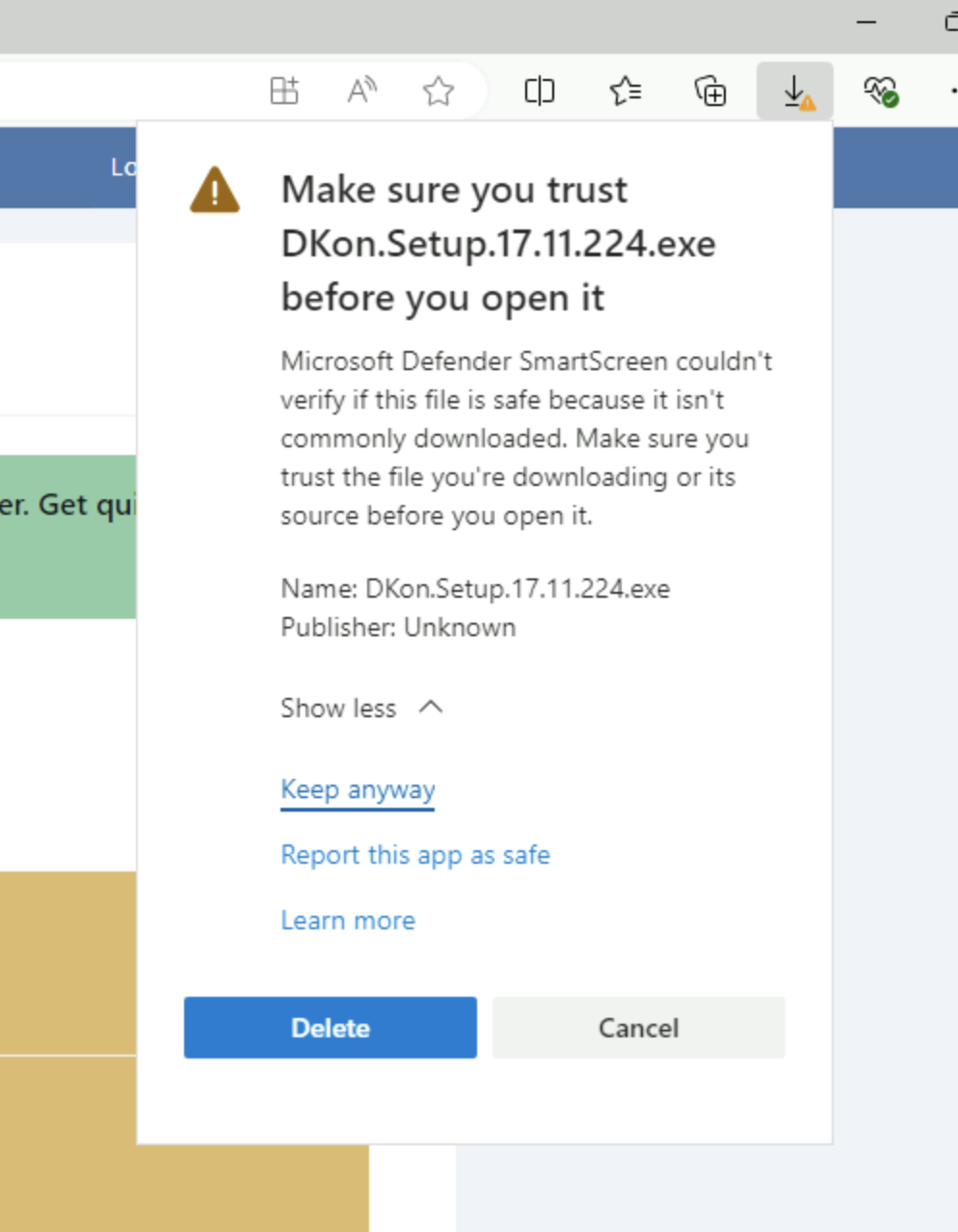Minimize the browser window

866,21
